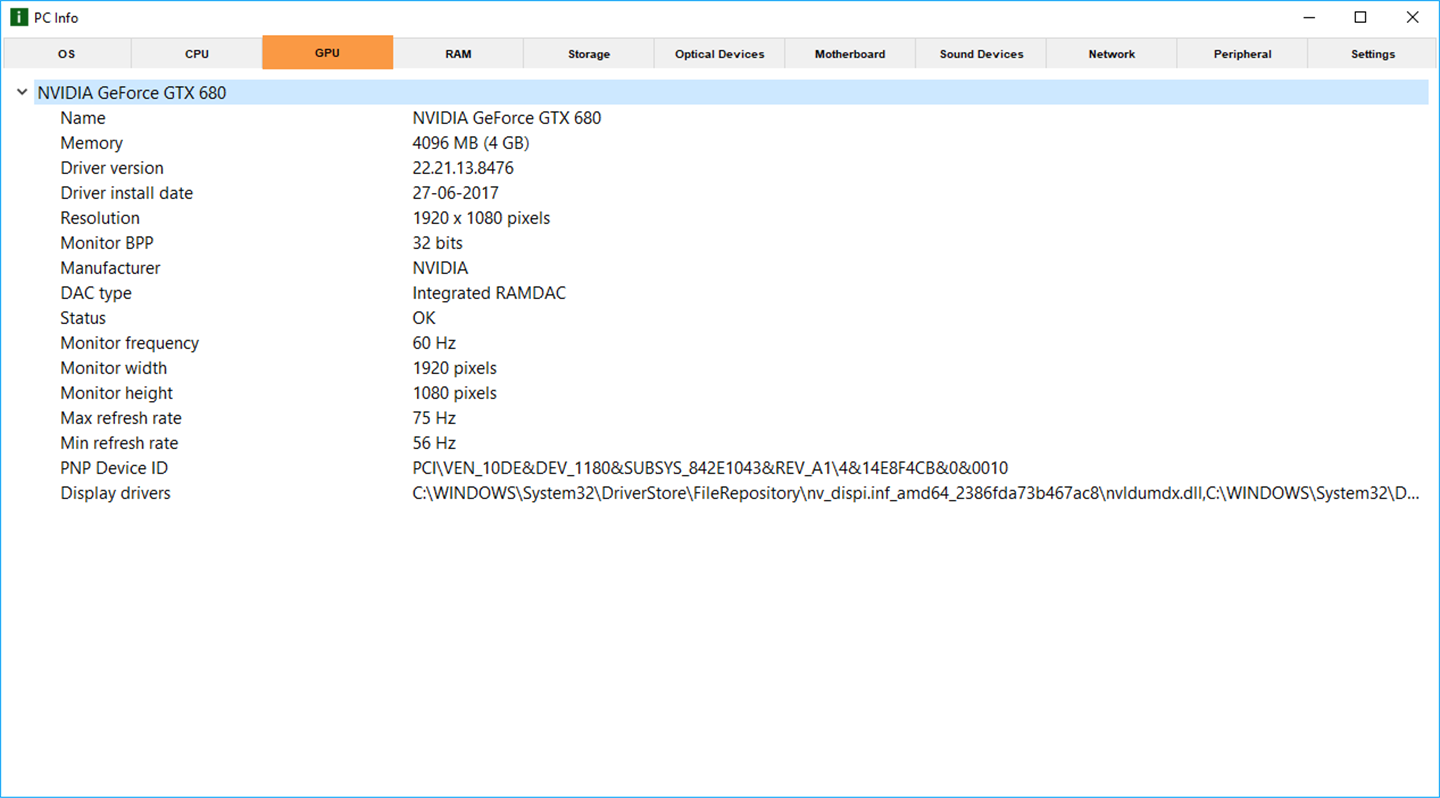Image resolution: width=1440 pixels, height=798 pixels.
Task: Click the PCI\VEN_10DE device ID value
Action: pos(710,468)
